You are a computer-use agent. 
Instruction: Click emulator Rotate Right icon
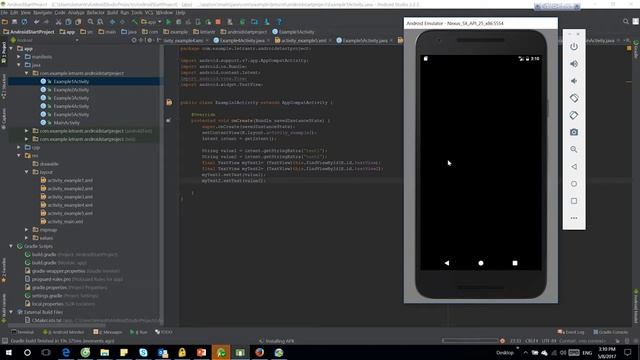point(574,116)
